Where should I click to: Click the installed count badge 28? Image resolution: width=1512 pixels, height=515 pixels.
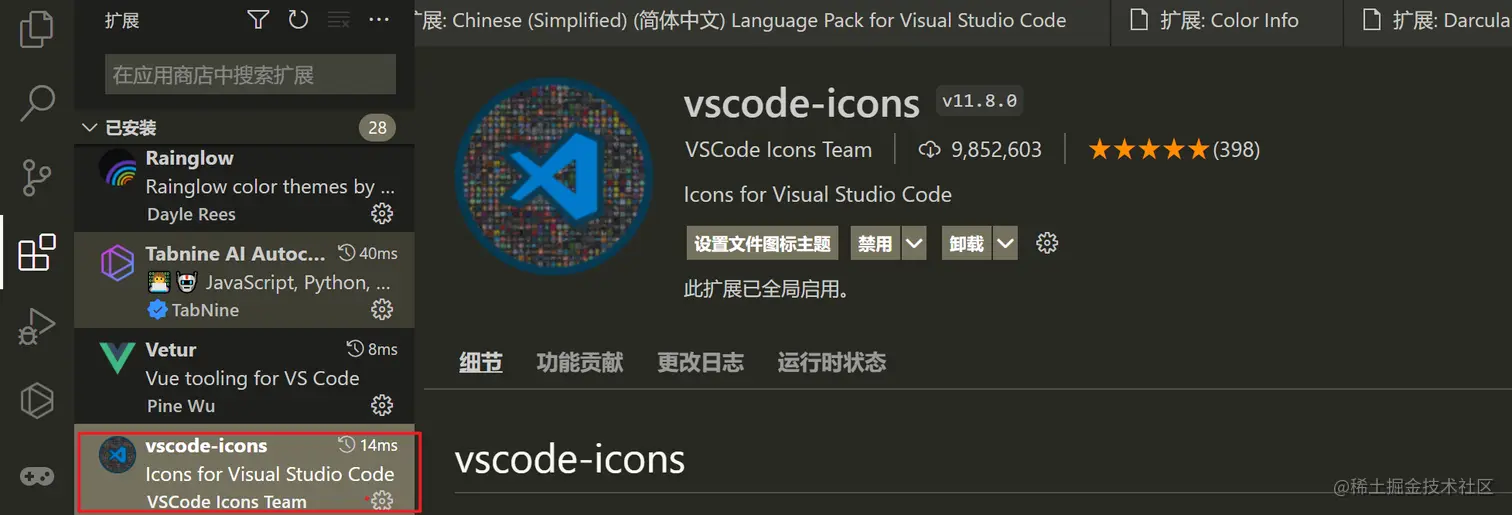[377, 128]
